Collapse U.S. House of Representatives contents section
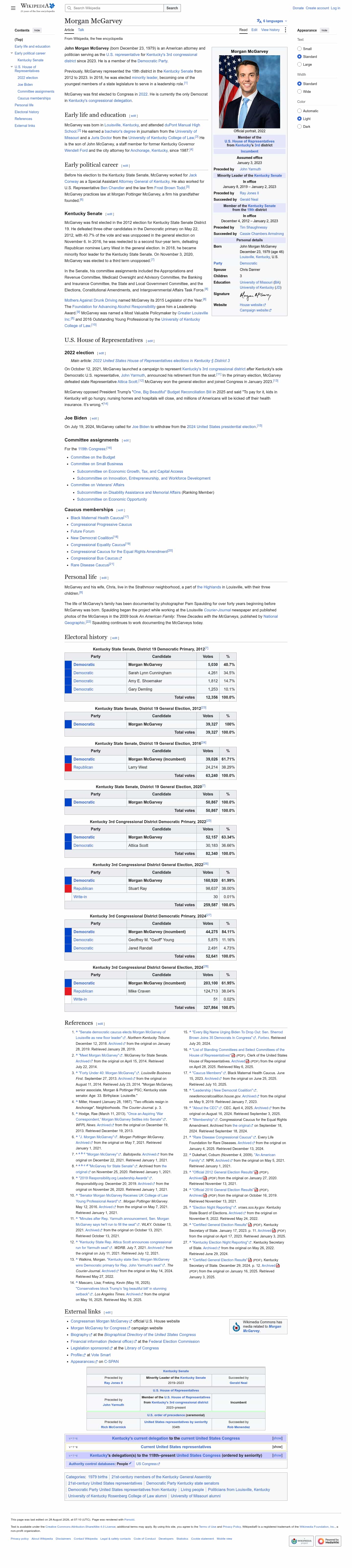 pos(11,67)
